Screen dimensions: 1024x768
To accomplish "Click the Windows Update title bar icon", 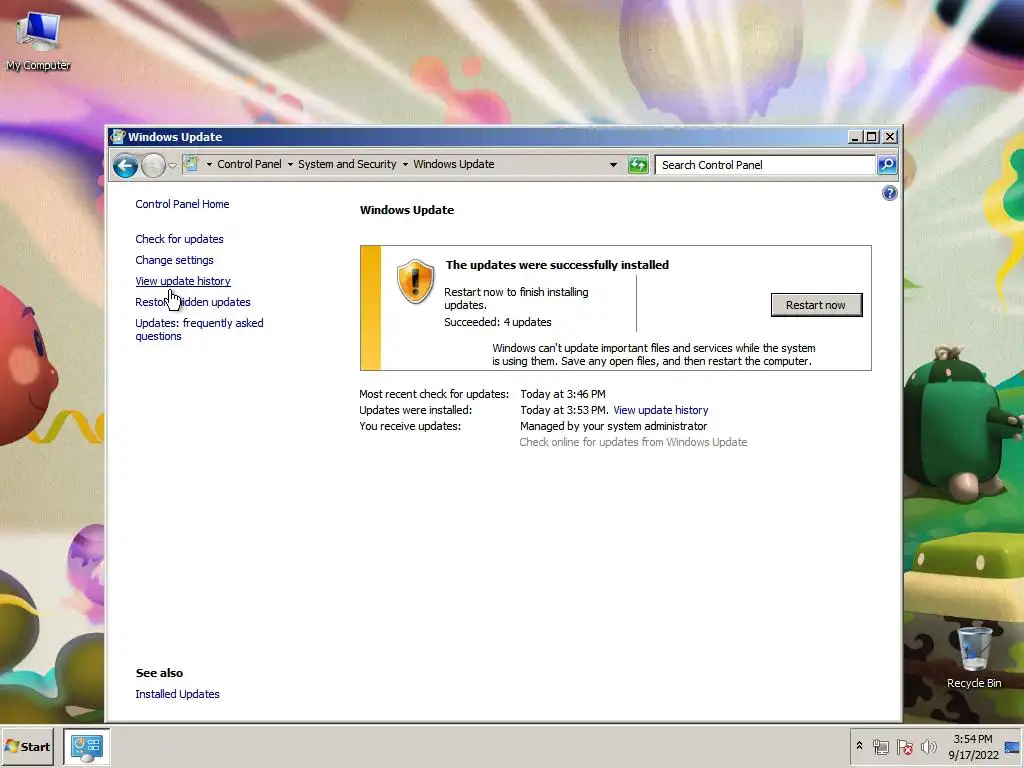I will [118, 136].
